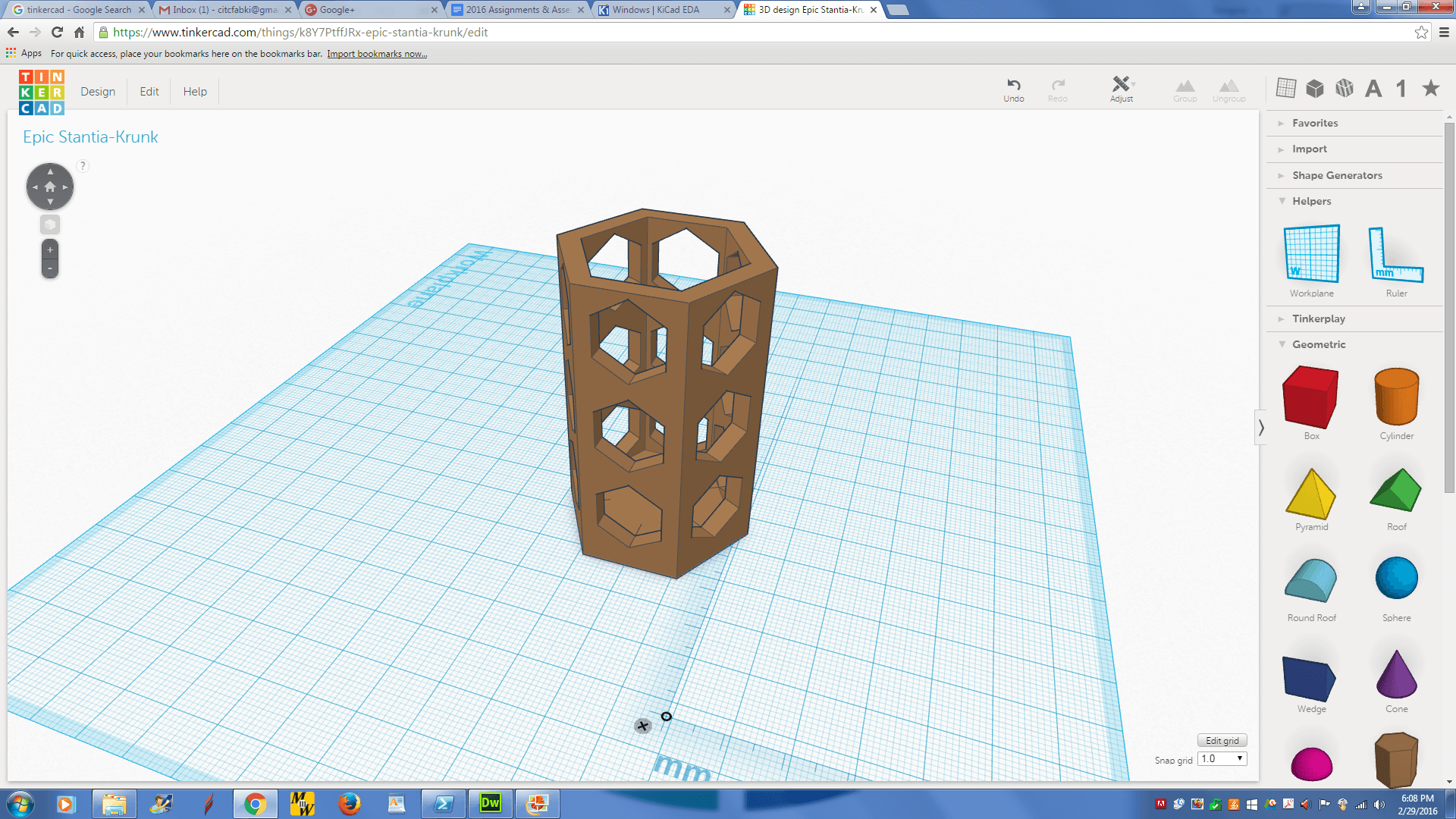Screen dimensions: 1456x819
Task: Switch to 2016 Assignments tab
Action: 518,10
